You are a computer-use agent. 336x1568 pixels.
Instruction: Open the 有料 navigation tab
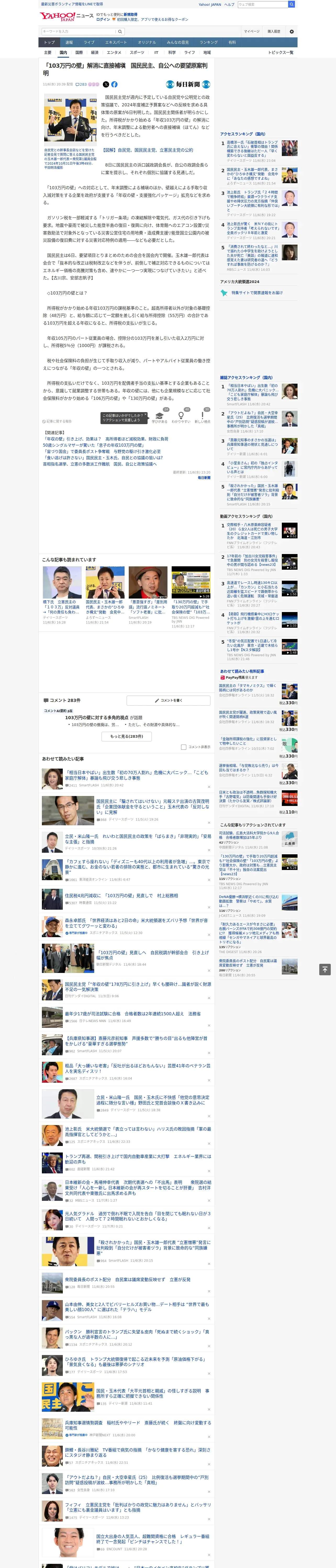pos(232,43)
